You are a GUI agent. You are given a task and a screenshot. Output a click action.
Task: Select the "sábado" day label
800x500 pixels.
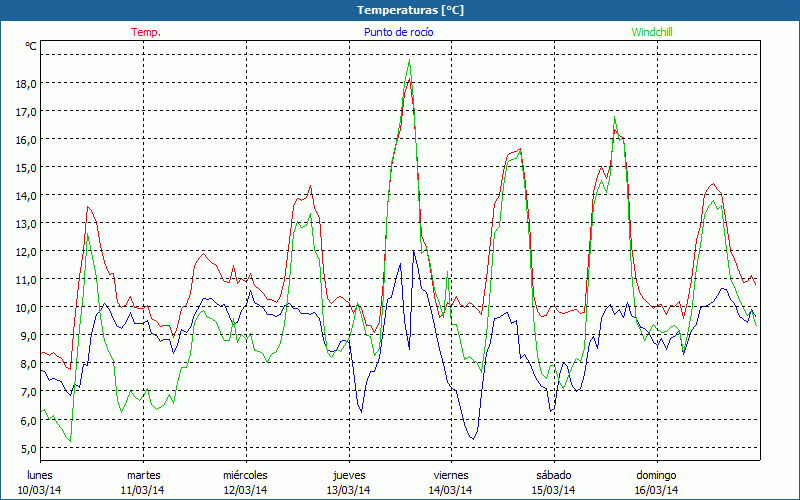[553, 475]
